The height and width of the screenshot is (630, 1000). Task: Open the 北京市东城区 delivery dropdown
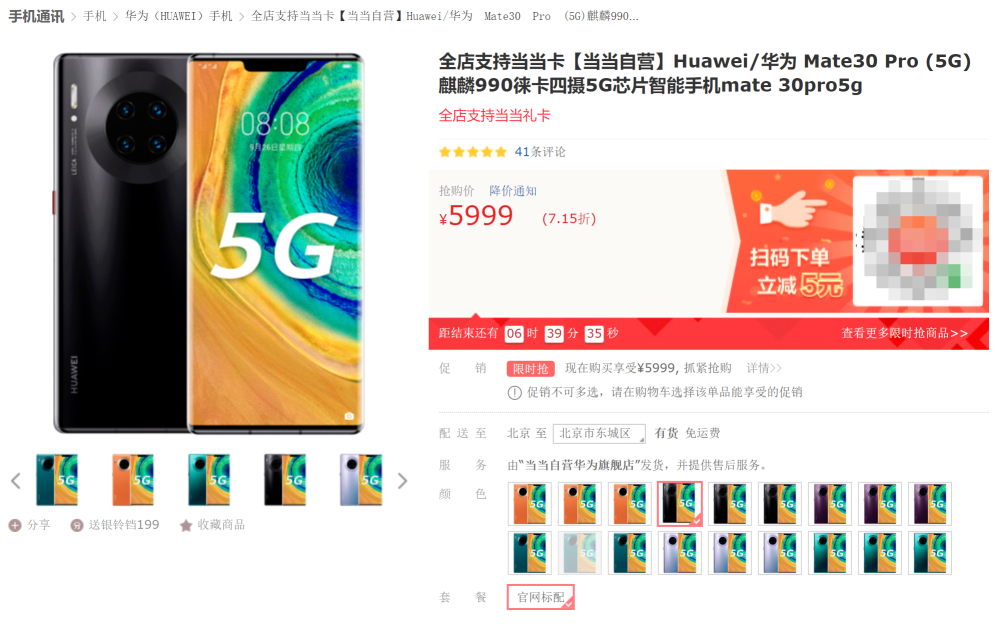[x=599, y=434]
